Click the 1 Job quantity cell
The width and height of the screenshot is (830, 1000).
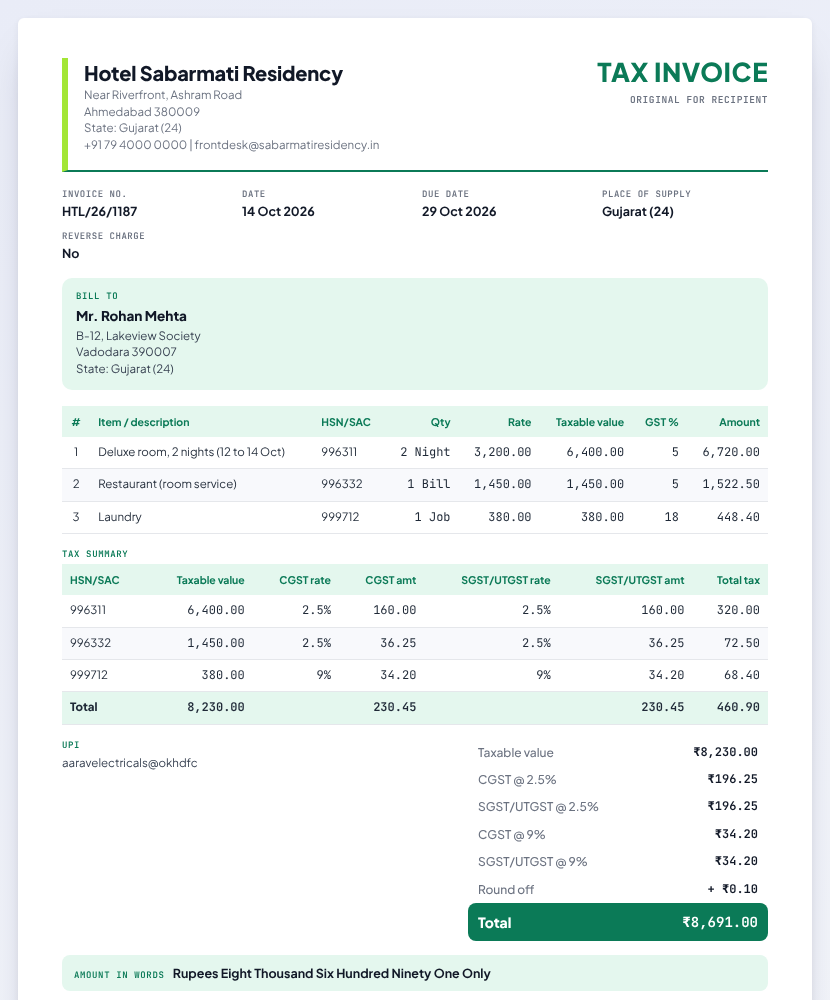tap(433, 517)
